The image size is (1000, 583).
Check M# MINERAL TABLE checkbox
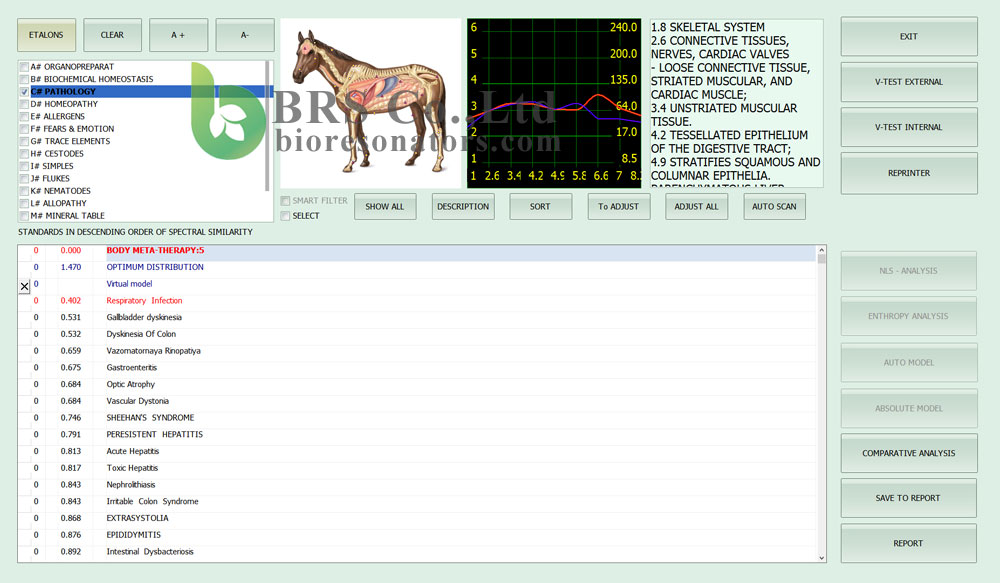[x=24, y=216]
